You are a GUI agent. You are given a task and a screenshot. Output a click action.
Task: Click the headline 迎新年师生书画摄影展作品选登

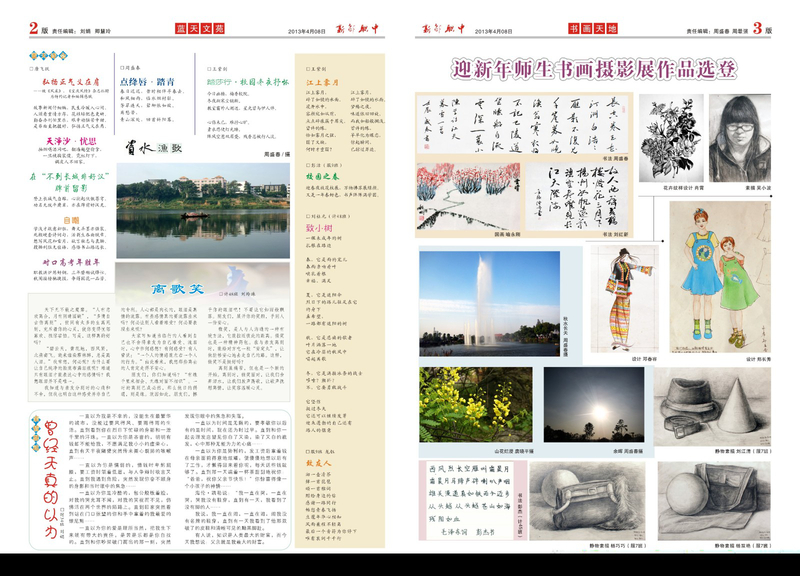tap(594, 69)
